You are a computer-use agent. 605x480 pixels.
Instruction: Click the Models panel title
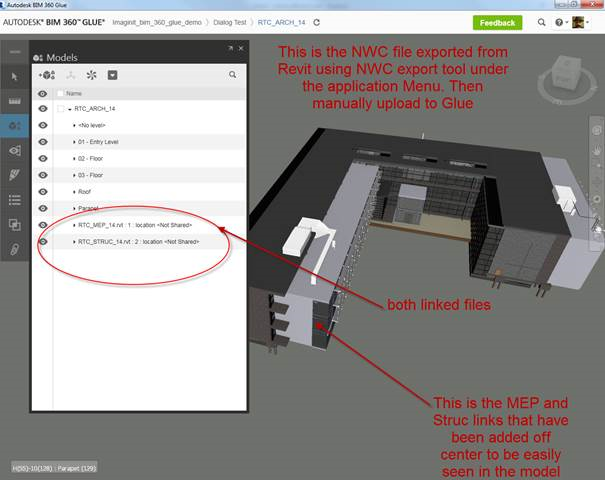coord(62,57)
